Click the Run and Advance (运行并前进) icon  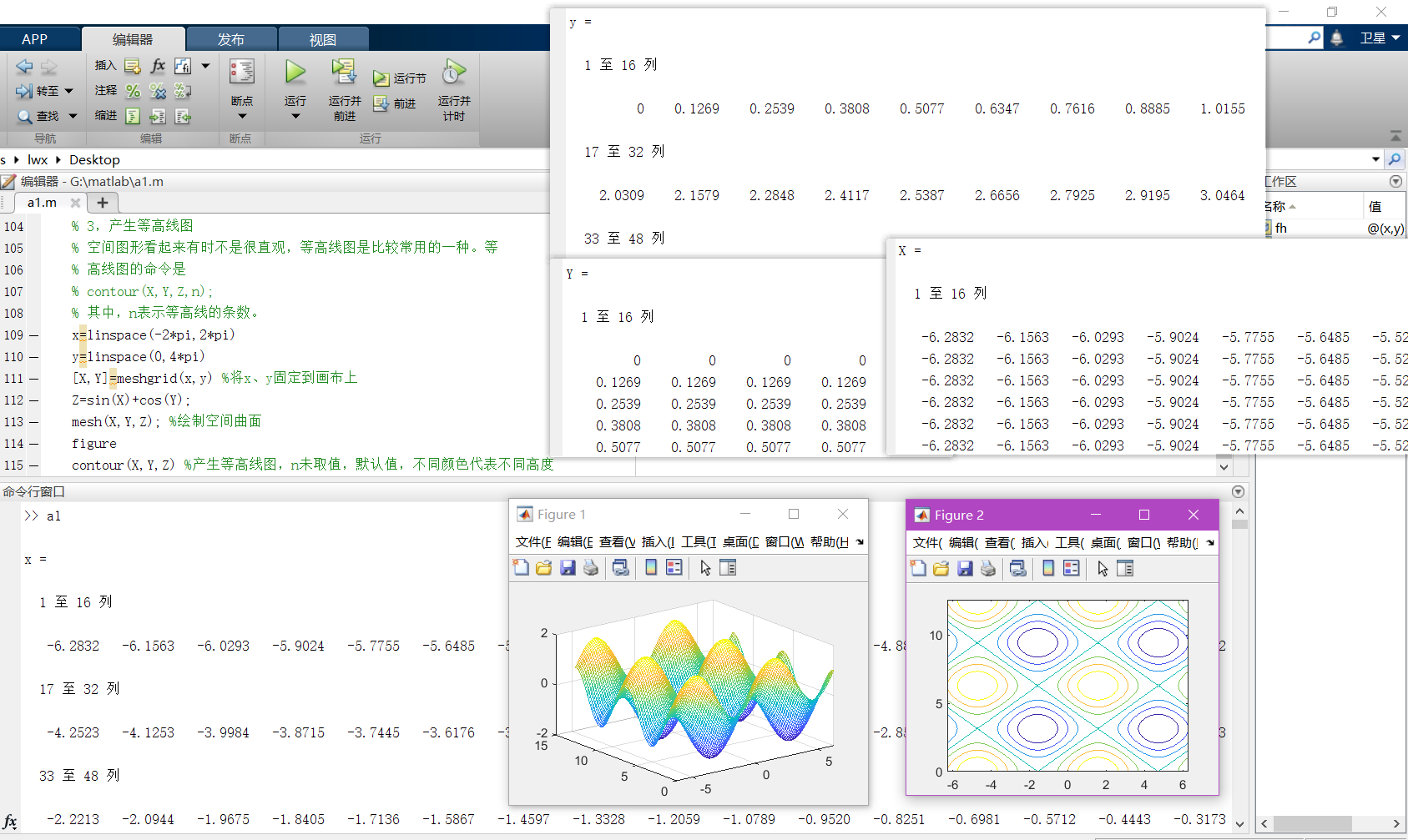[x=344, y=72]
